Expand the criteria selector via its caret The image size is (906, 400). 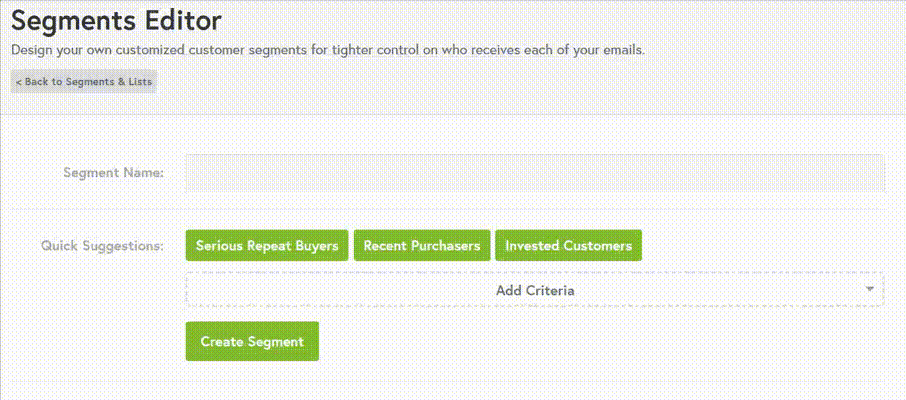pos(870,289)
